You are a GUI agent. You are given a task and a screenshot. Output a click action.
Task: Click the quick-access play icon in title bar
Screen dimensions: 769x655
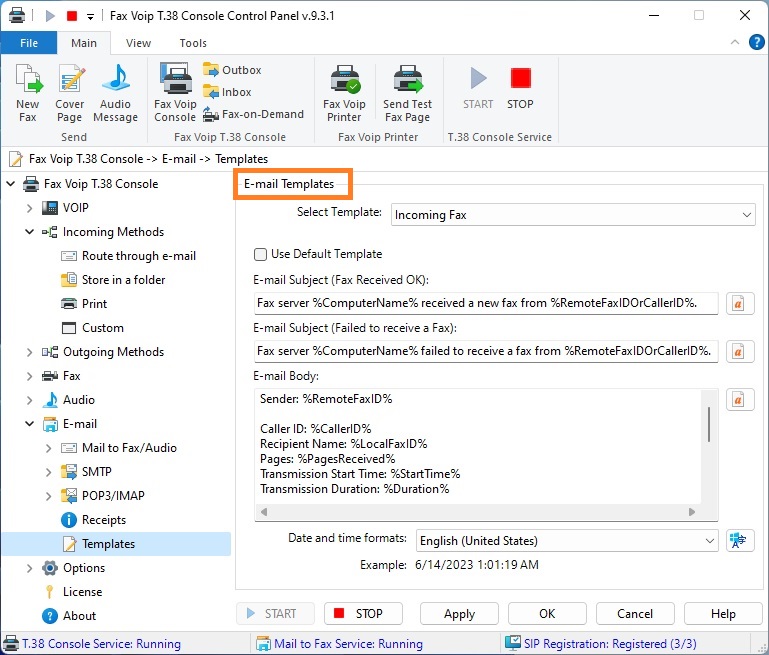point(50,16)
